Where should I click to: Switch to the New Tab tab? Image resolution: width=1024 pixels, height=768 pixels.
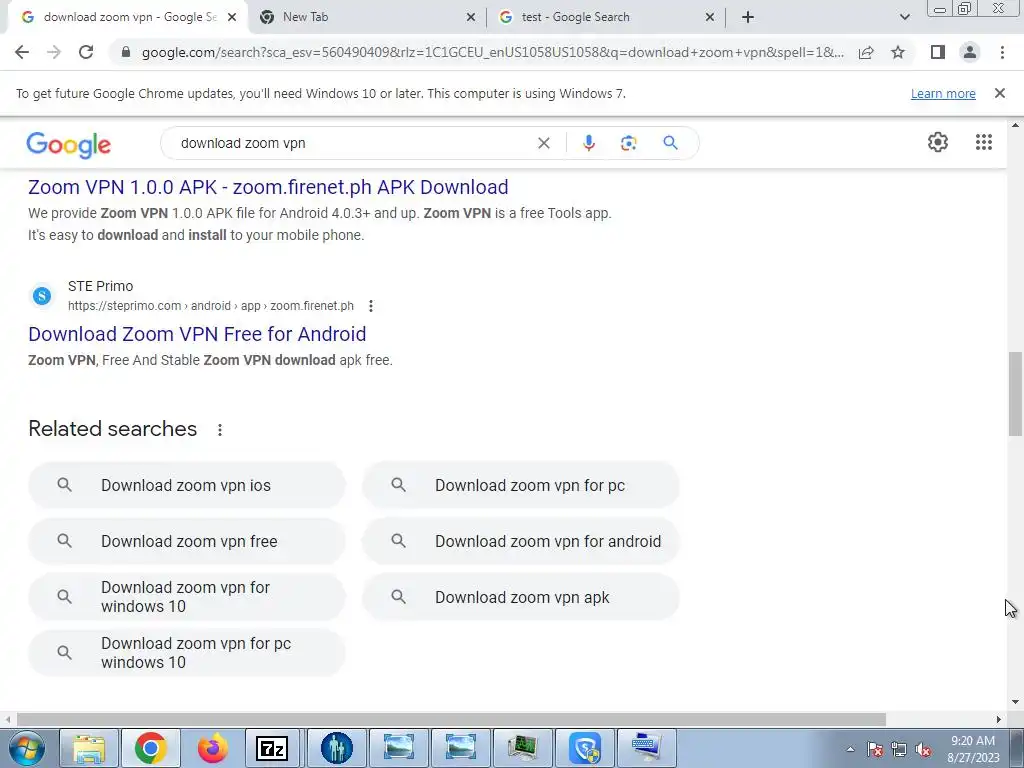366,18
